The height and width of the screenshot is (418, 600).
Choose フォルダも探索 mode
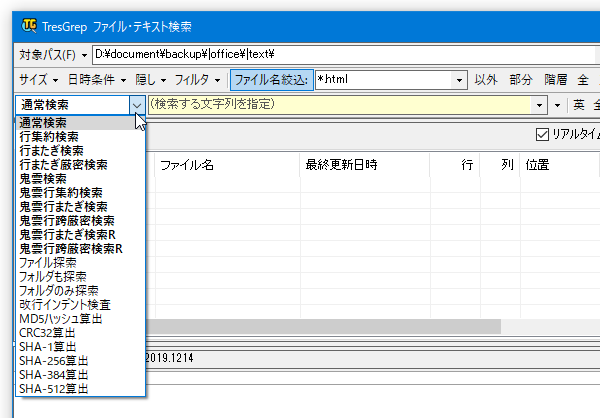coord(80,277)
